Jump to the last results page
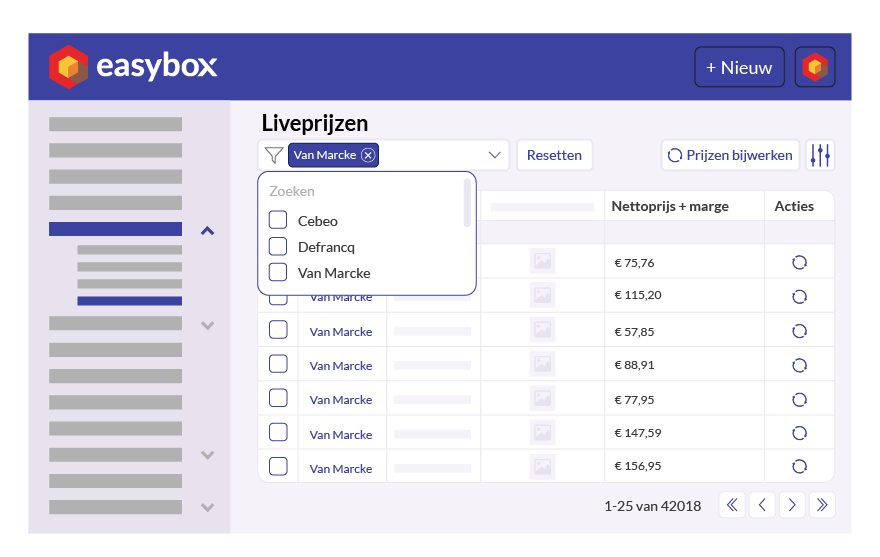880x557 pixels. click(822, 505)
